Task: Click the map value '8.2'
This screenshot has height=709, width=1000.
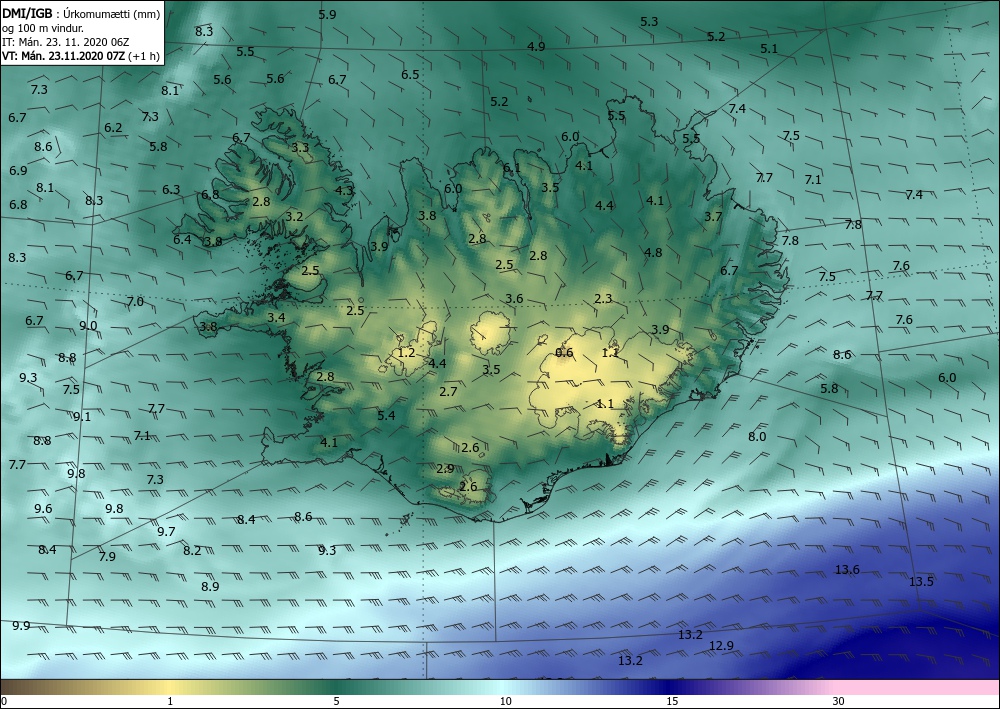Action: [x=192, y=550]
